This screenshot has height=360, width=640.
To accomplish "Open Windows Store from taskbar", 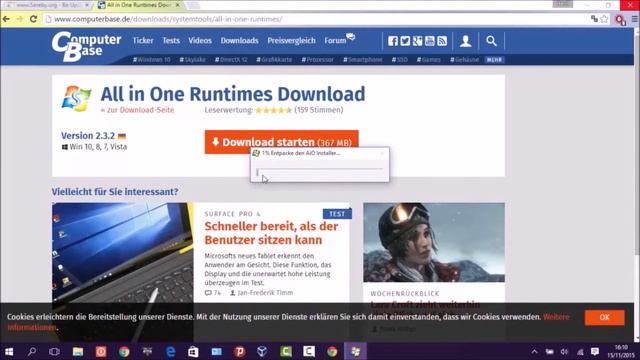I will [193, 351].
